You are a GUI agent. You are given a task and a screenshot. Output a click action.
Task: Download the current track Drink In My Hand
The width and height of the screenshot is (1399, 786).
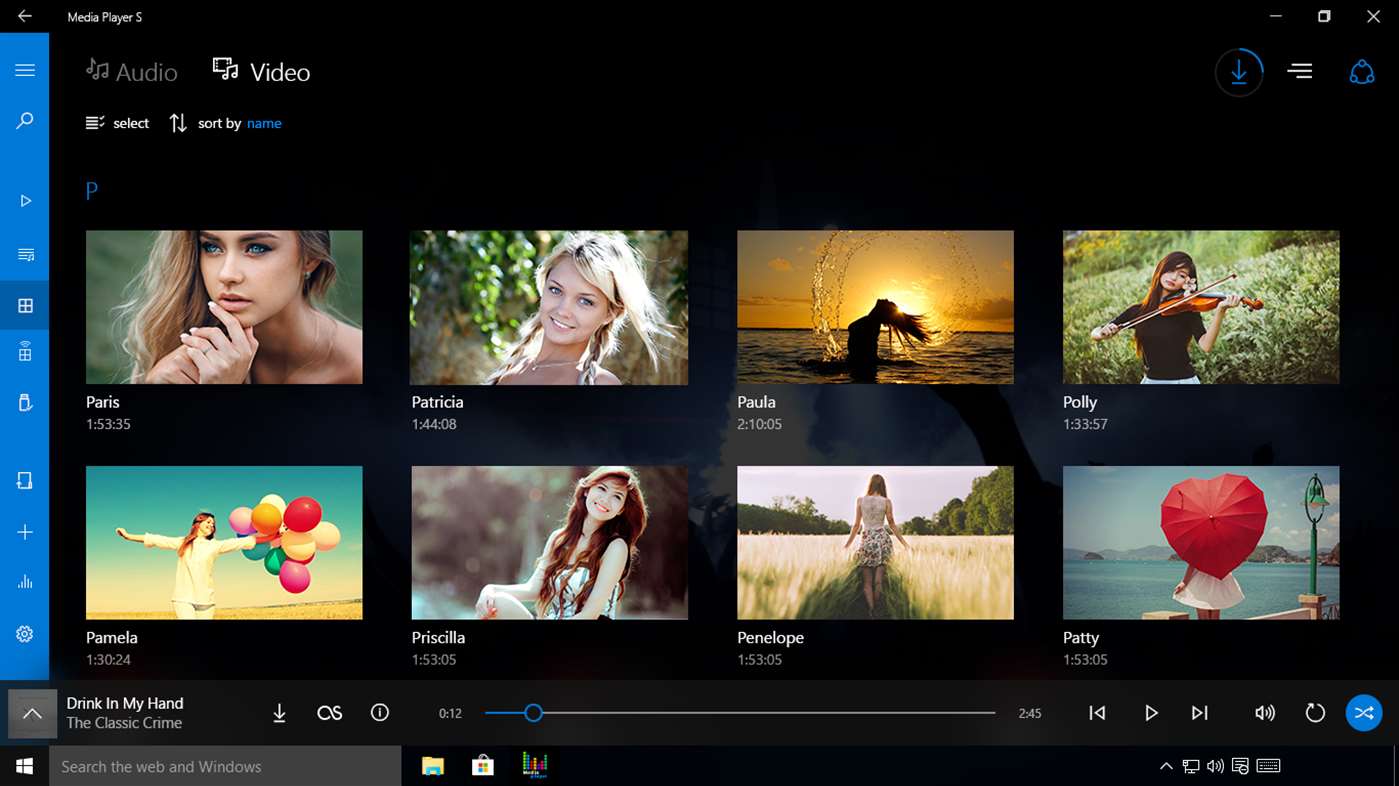pos(280,713)
